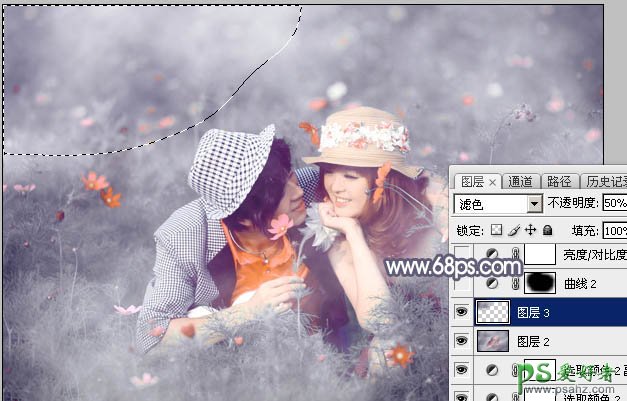This screenshot has height=401, width=627.
Task: Switch to the 路径 tab
Action: tap(560, 181)
